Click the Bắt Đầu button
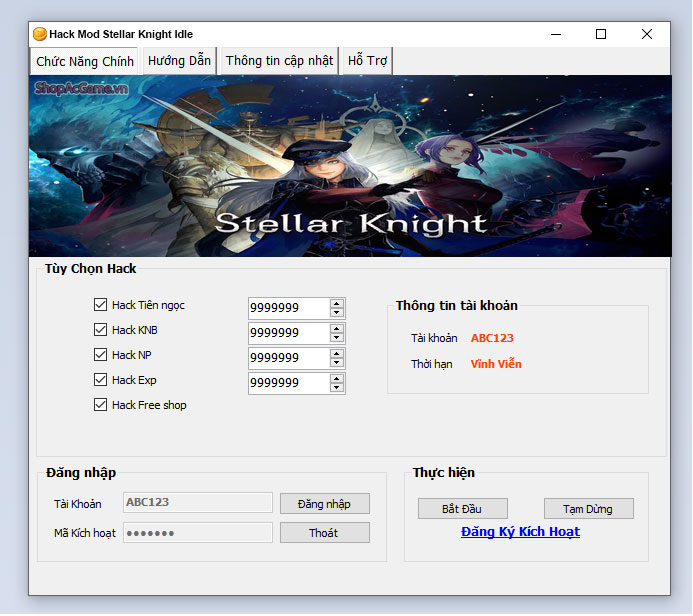Screen dimensions: 693x616 coord(463,509)
